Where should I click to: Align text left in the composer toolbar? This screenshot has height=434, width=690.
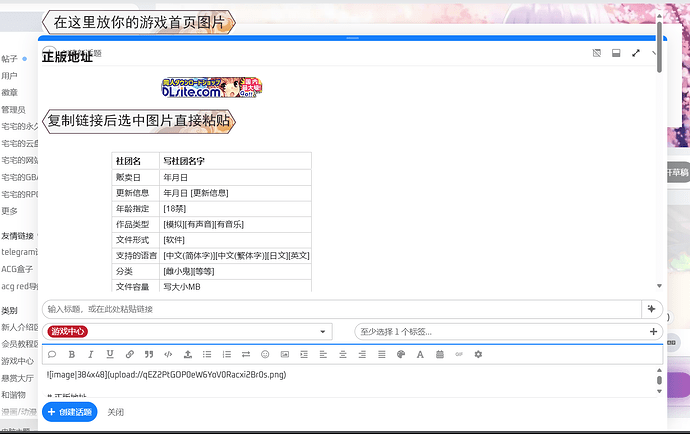[x=323, y=354]
